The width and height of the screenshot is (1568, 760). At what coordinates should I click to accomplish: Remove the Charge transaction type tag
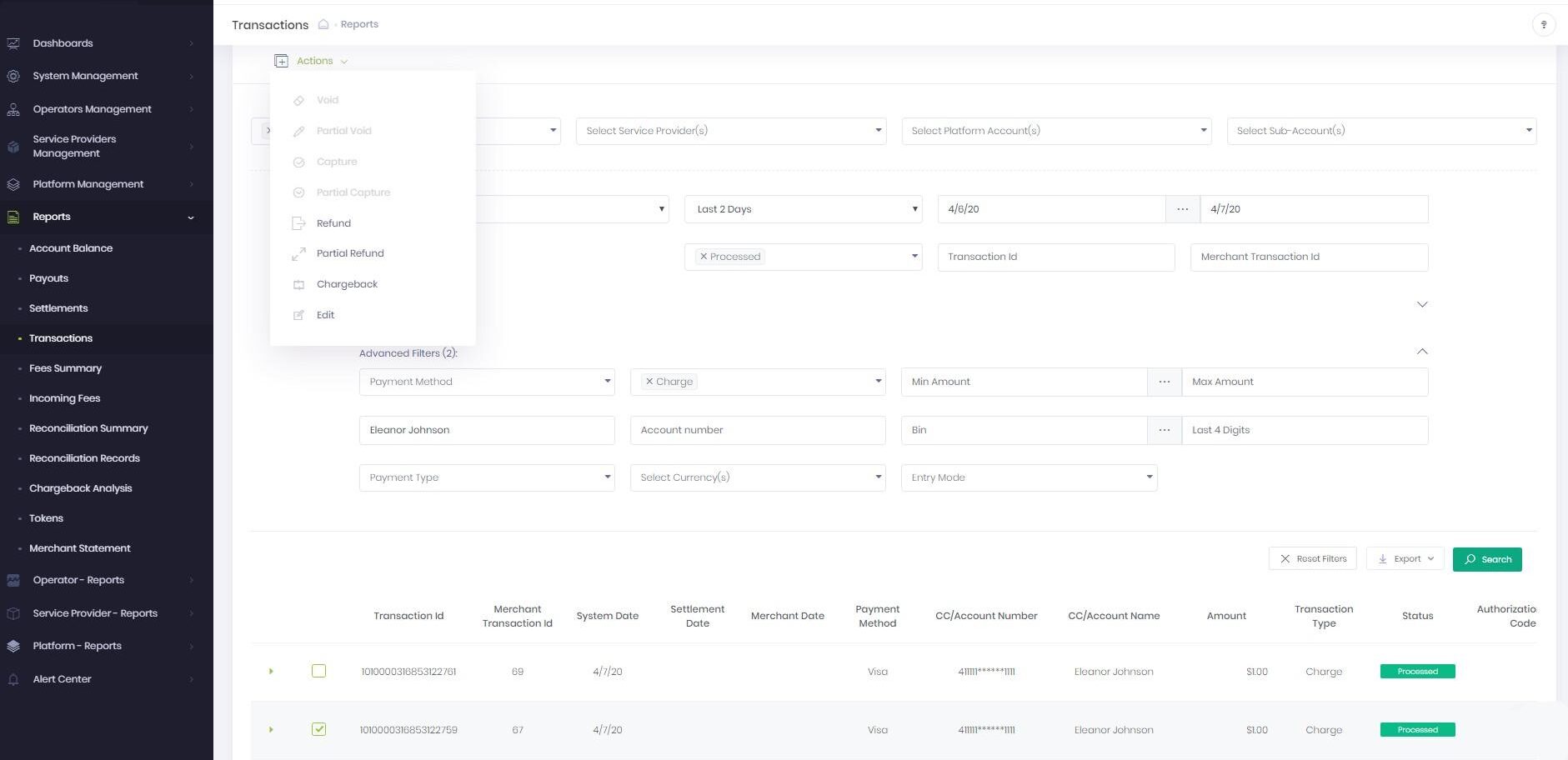point(649,382)
